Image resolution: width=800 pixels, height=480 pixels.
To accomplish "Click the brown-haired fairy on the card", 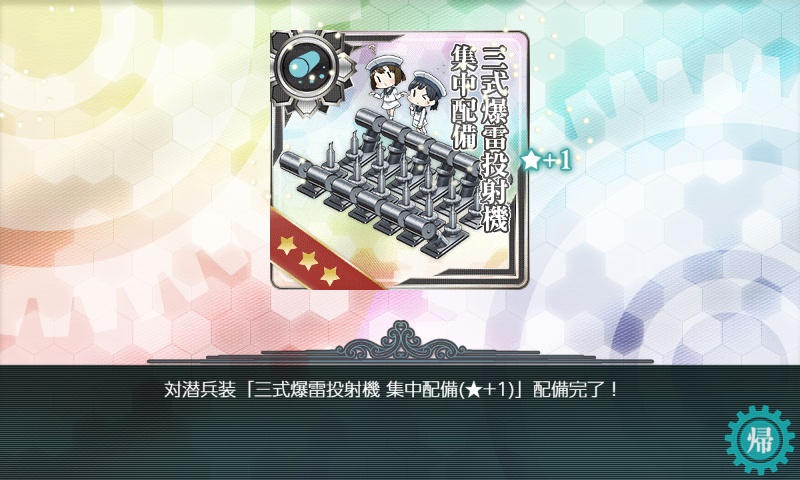I will (x=385, y=86).
